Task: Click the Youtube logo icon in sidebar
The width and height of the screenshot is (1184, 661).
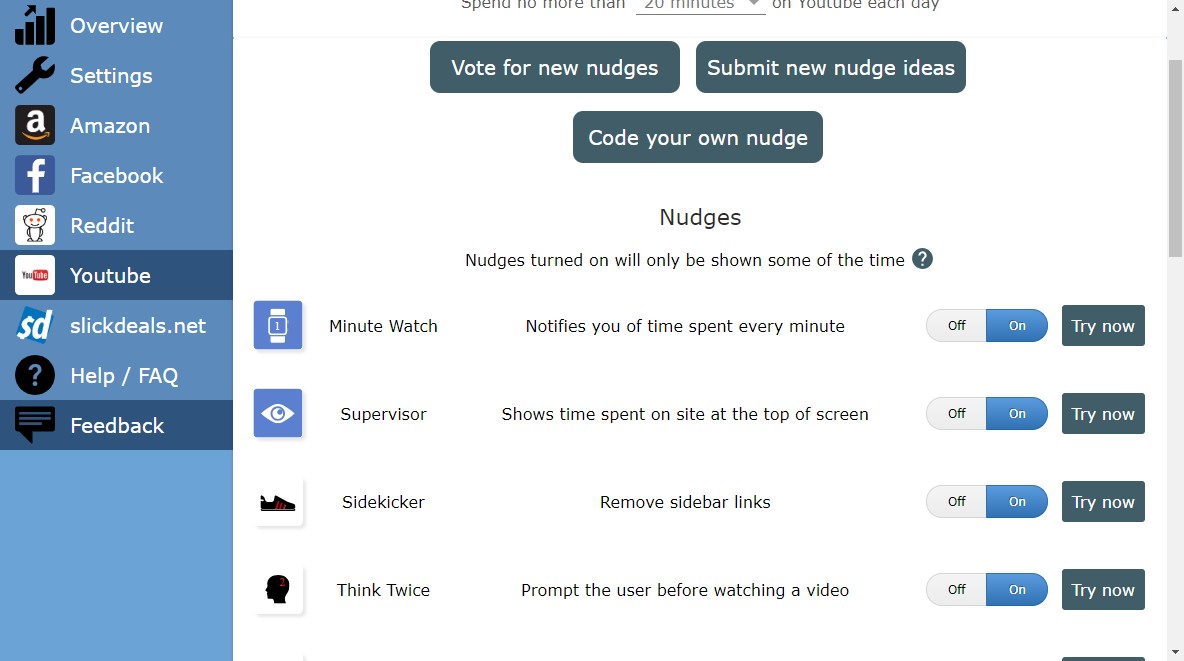Action: click(34, 275)
